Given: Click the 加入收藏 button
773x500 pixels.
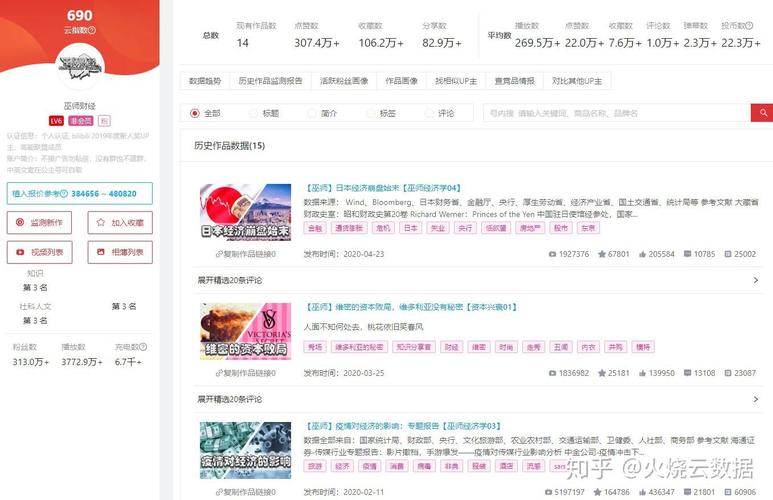Looking at the screenshot, I should click(120, 222).
